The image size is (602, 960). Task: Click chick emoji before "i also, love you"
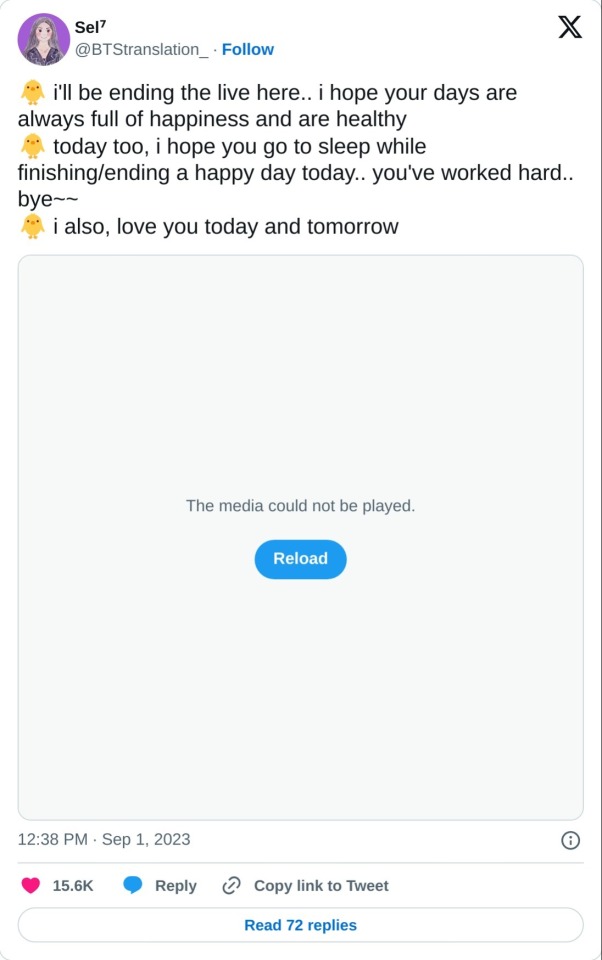(32, 227)
